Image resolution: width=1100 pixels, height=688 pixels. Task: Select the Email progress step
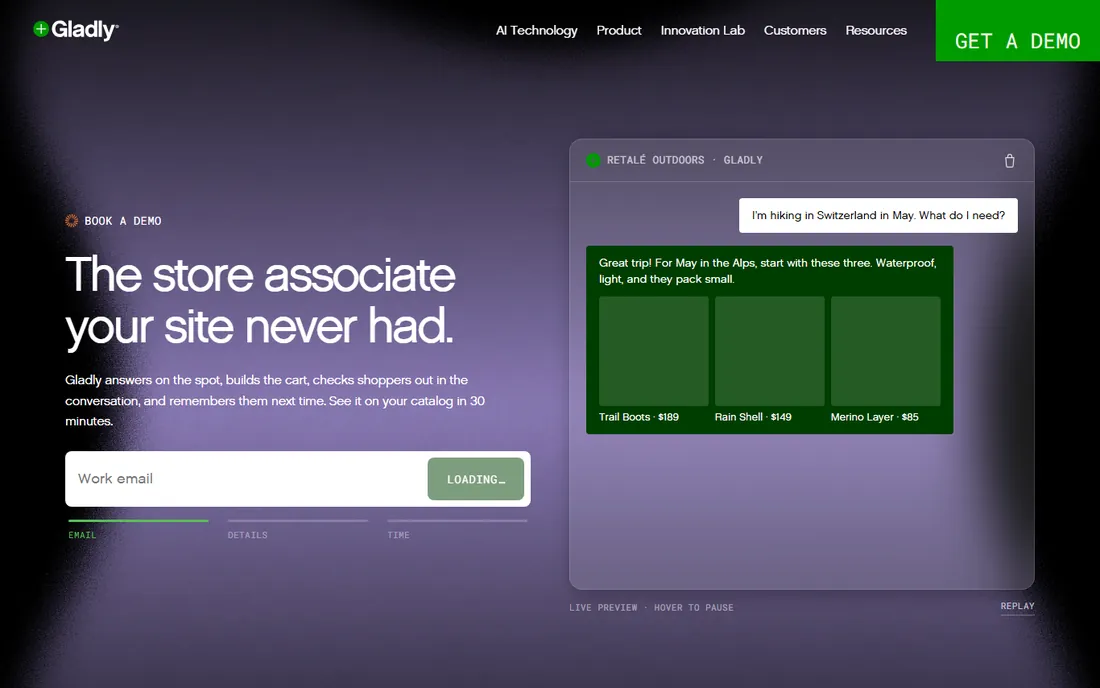[138, 529]
